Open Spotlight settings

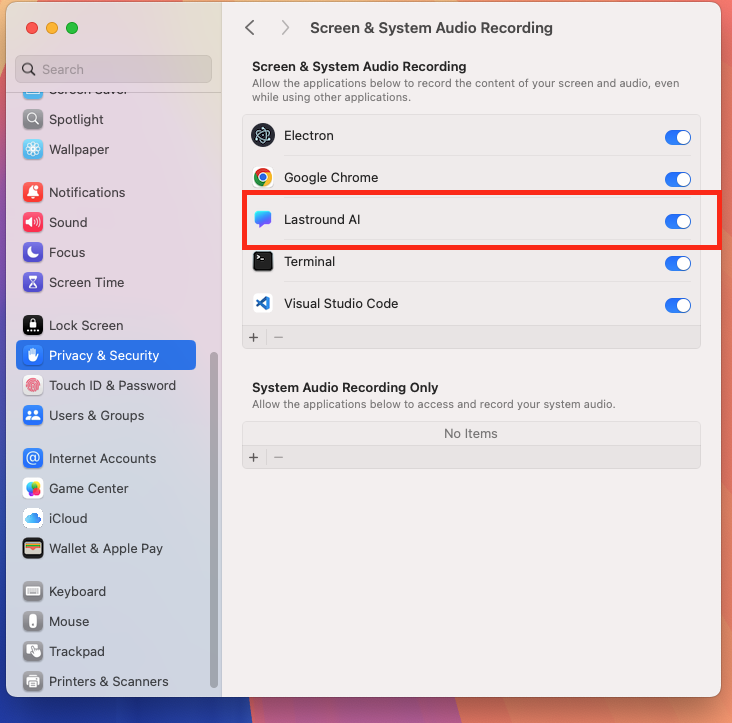[76, 119]
